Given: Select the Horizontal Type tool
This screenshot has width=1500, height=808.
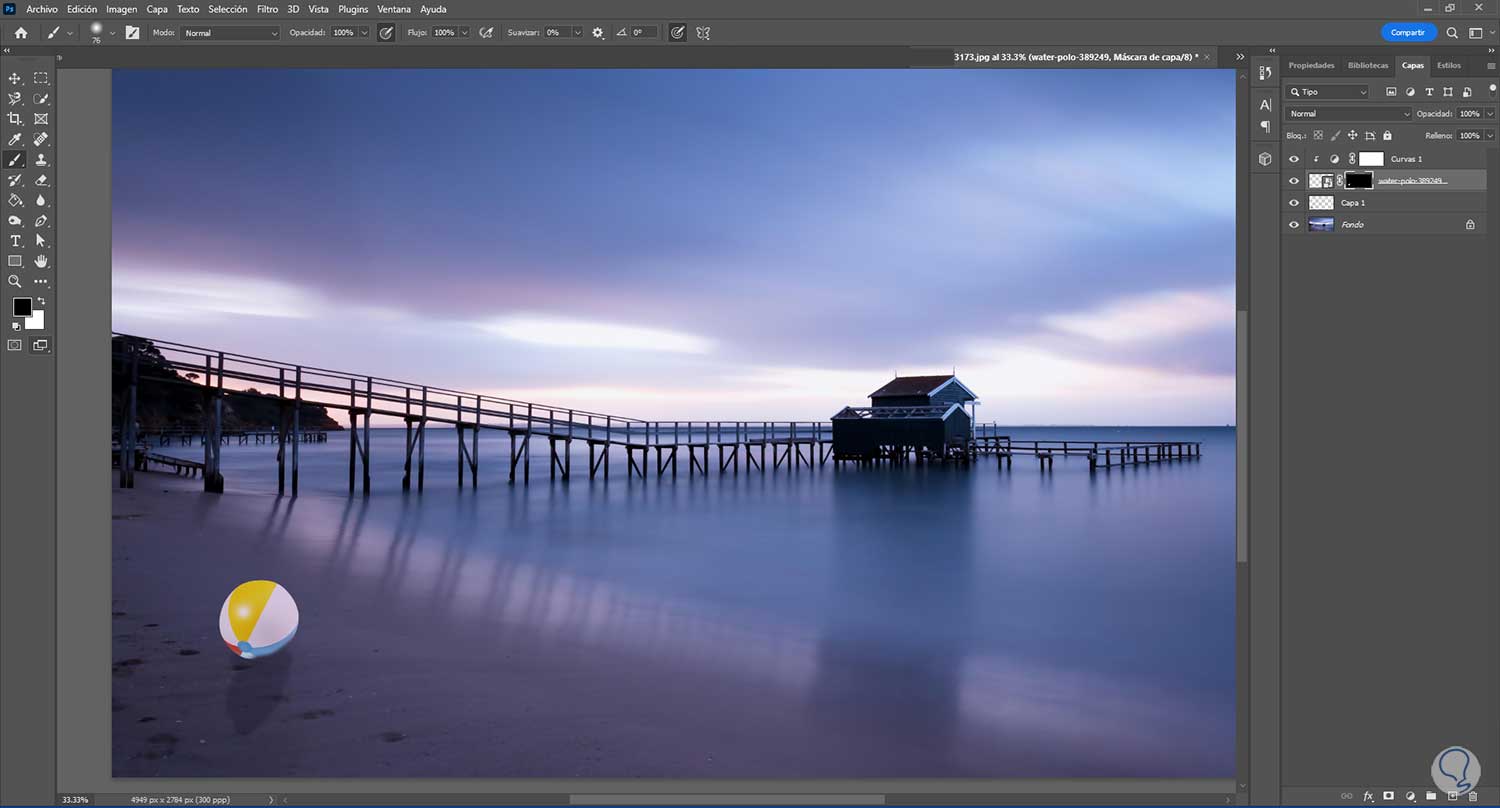Looking at the screenshot, I should pos(15,241).
